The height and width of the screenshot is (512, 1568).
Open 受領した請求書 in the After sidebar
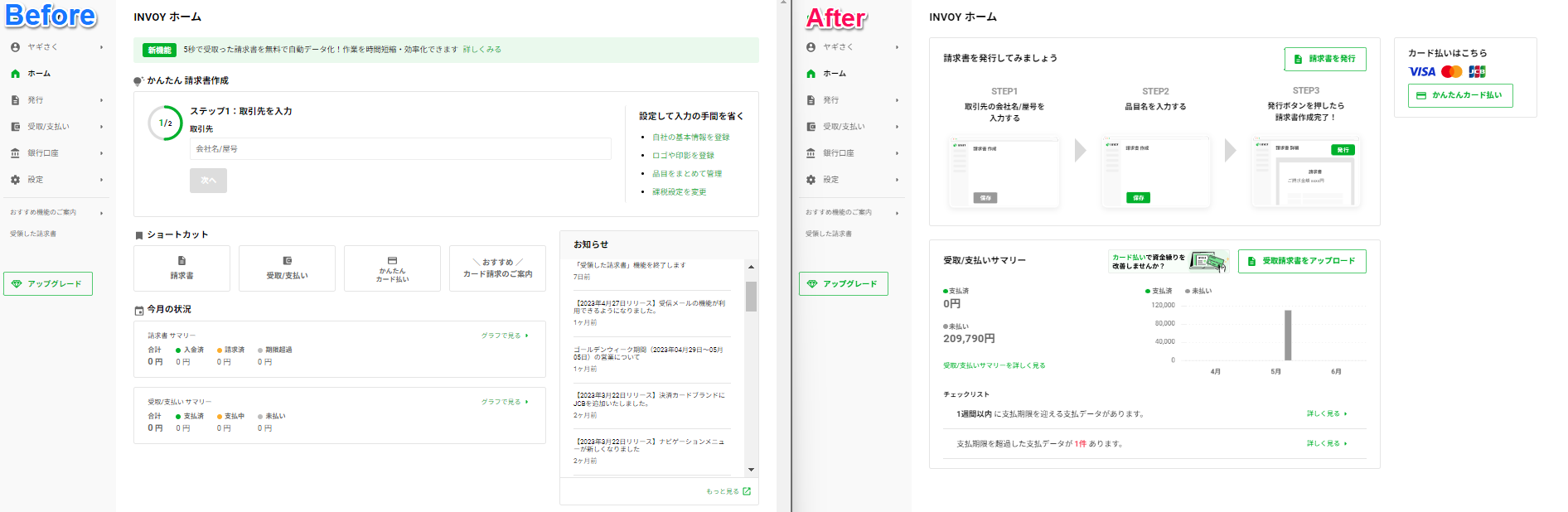click(x=829, y=234)
